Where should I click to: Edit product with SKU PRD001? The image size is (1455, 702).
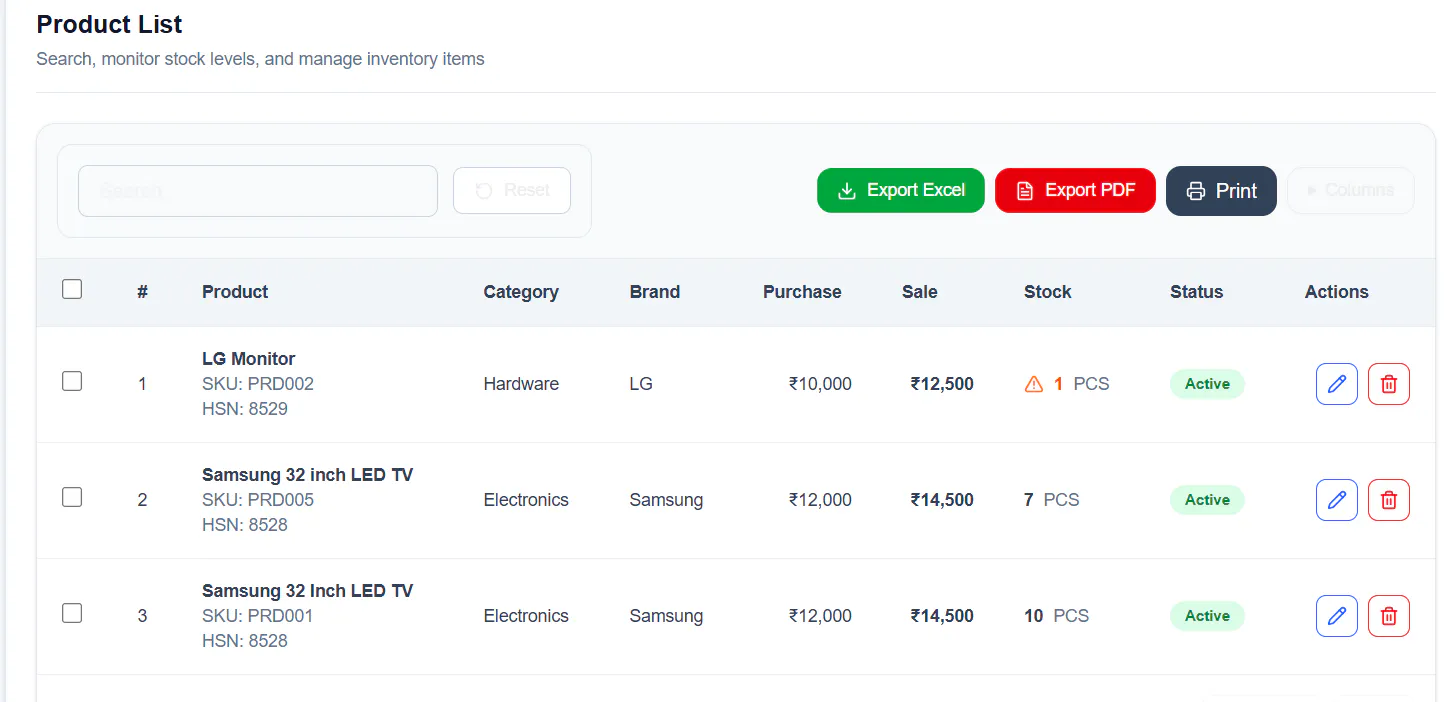click(1336, 616)
